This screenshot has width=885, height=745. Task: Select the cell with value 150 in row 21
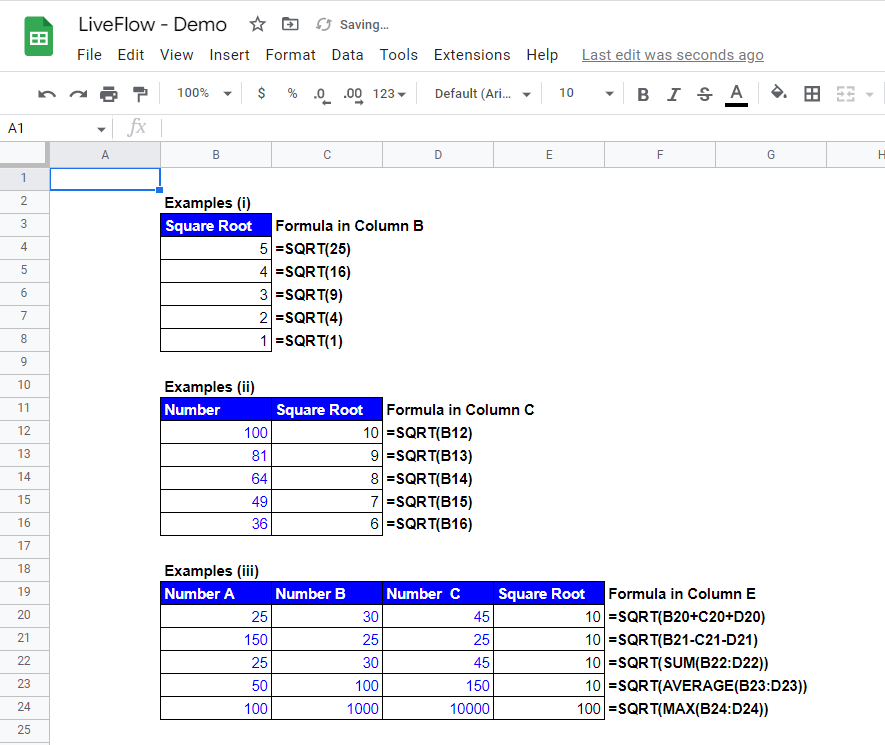216,639
